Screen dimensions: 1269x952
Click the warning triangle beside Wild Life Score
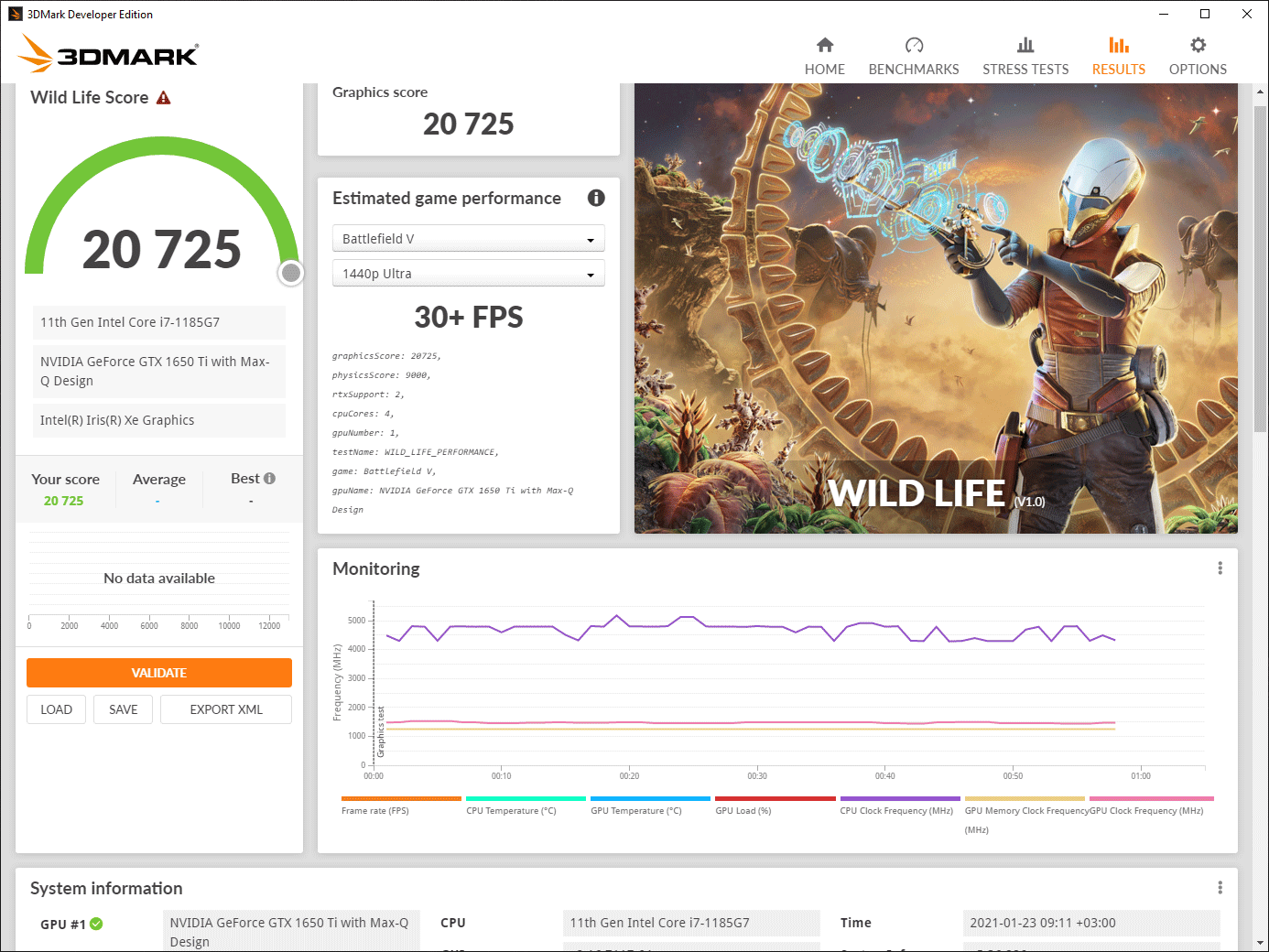tap(164, 98)
